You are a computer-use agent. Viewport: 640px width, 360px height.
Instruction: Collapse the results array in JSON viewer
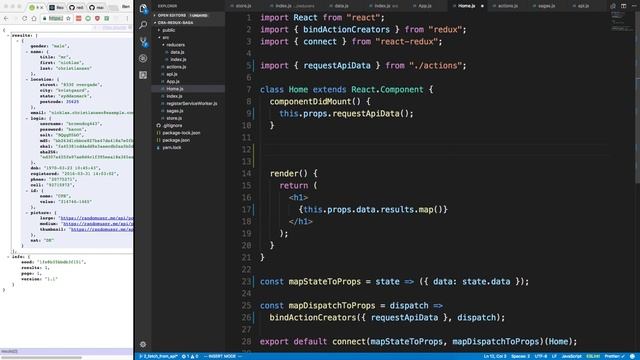click(8, 36)
